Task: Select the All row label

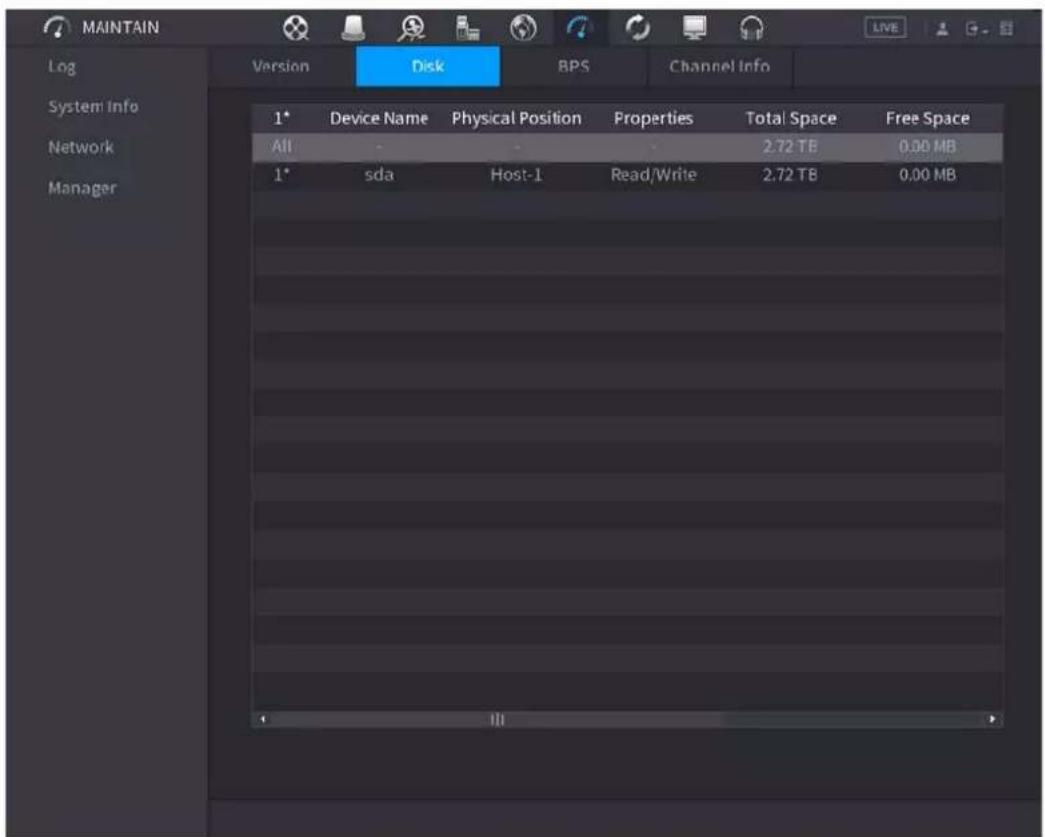Action: click(281, 147)
